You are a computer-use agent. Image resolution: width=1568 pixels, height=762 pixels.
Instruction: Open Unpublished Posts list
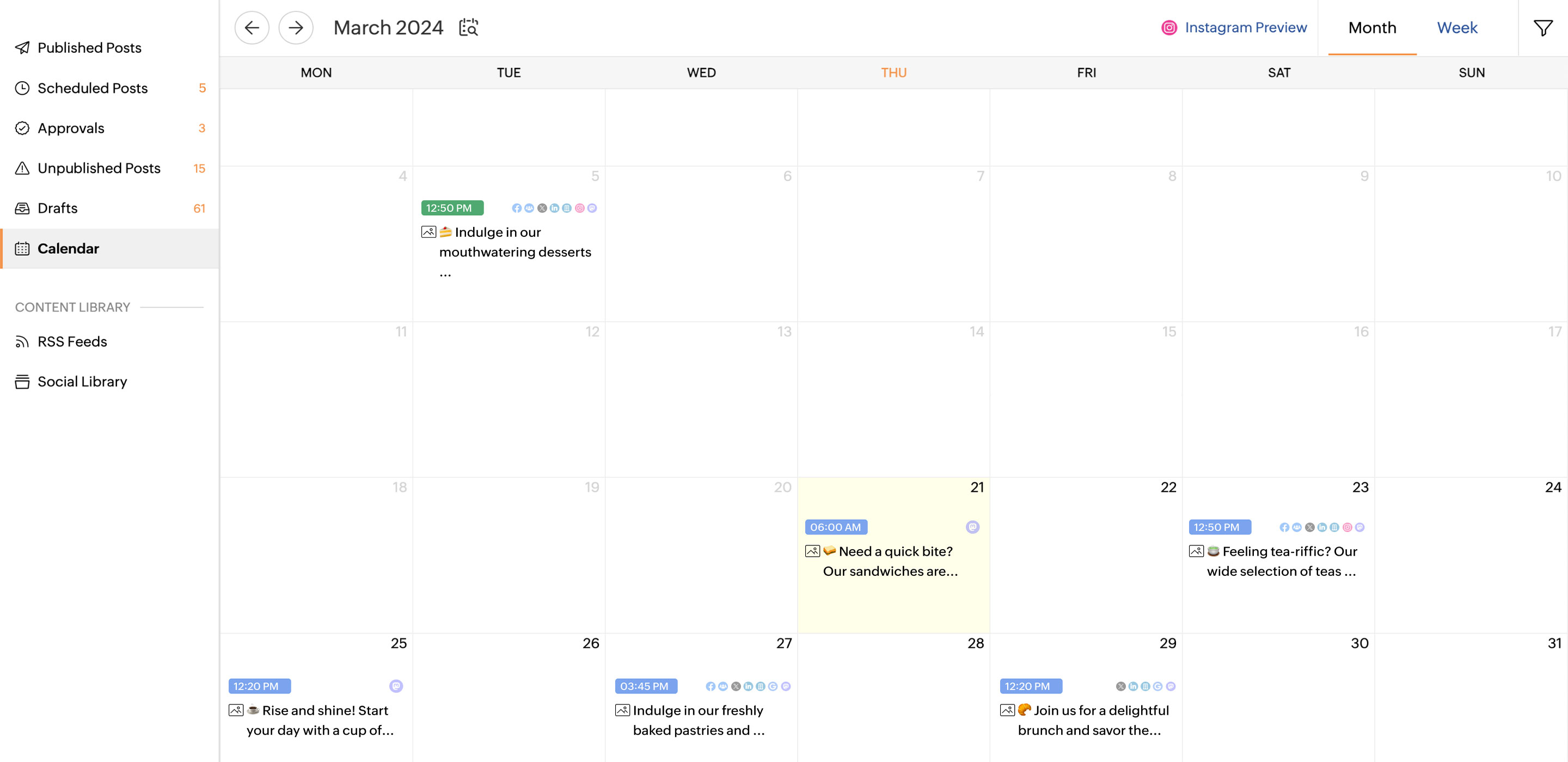pyautogui.click(x=99, y=168)
